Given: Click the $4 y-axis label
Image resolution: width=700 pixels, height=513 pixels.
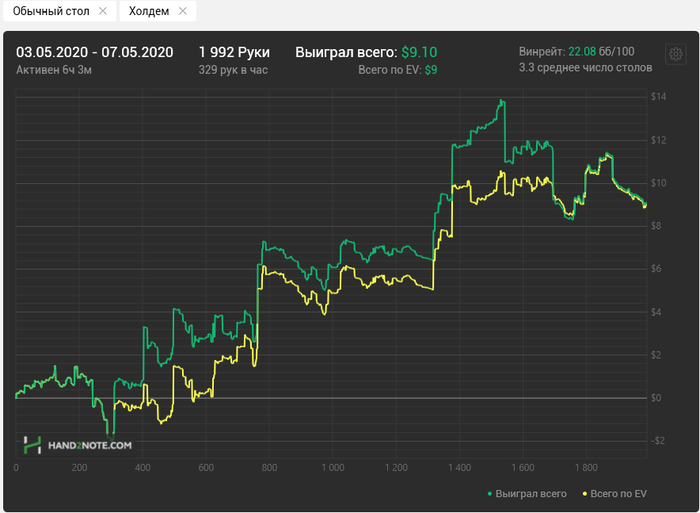Looking at the screenshot, I should (656, 312).
